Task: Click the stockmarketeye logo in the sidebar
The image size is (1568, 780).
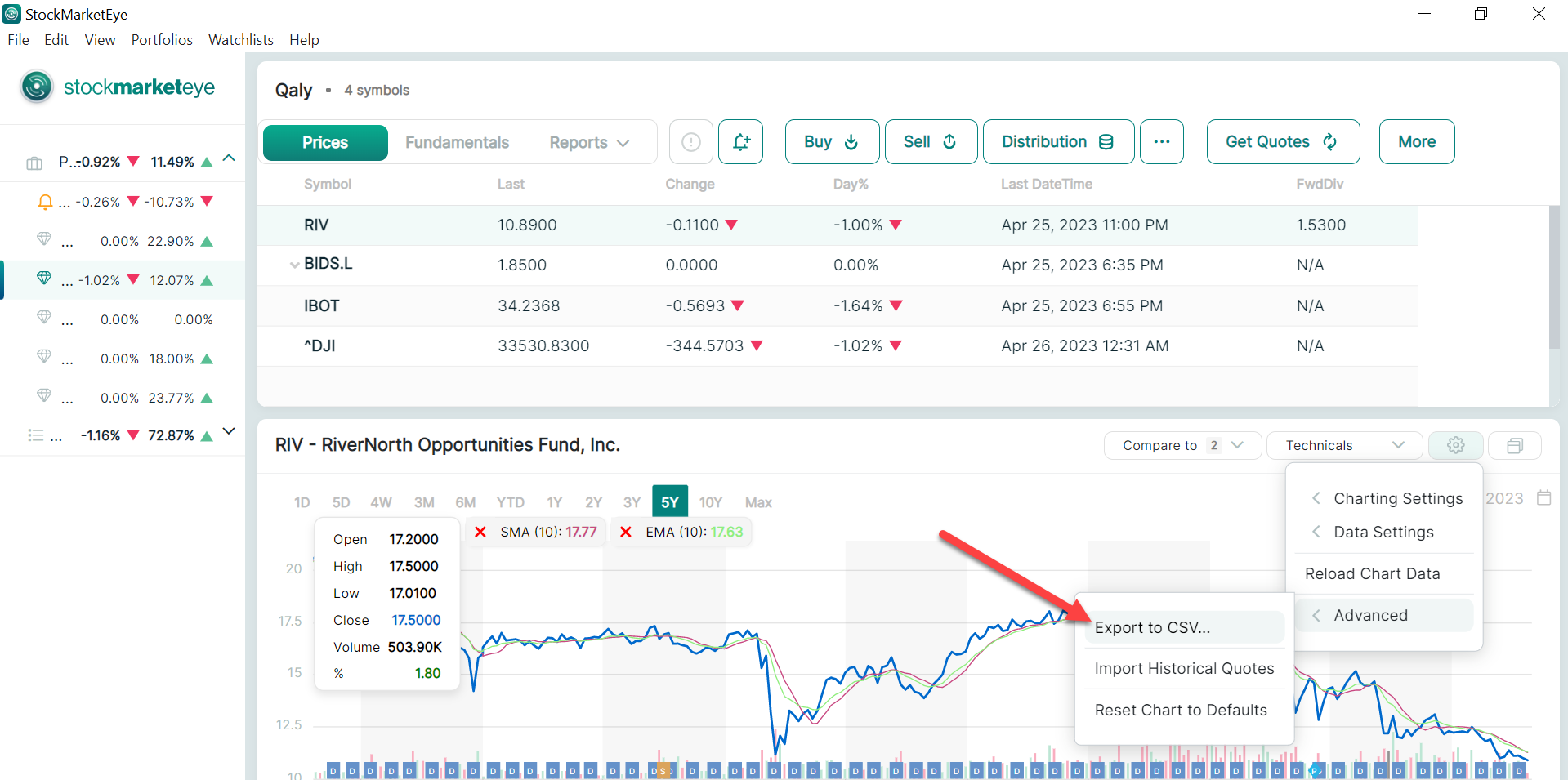Action: tap(118, 87)
